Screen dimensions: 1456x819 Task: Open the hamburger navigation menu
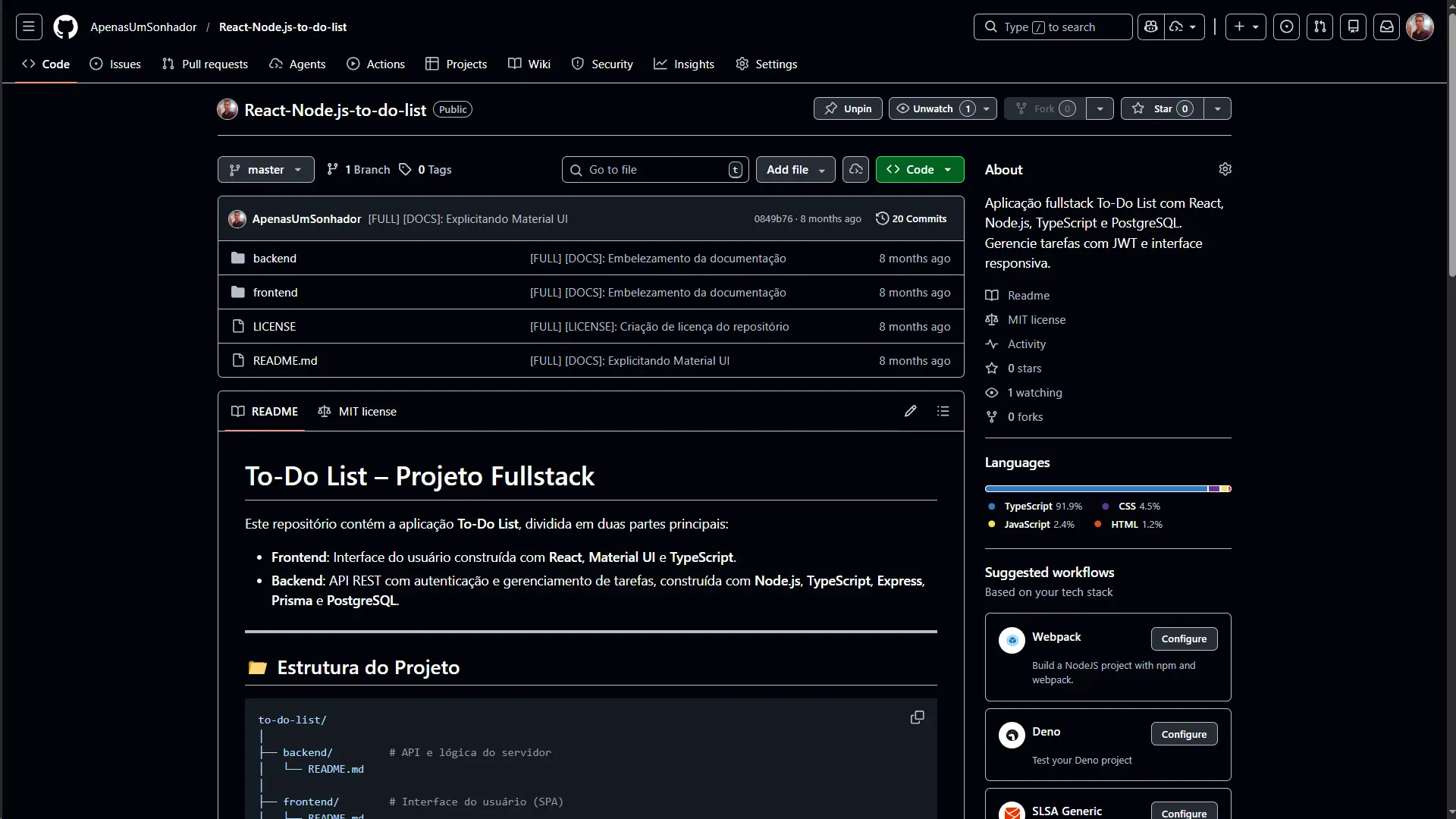coord(29,27)
